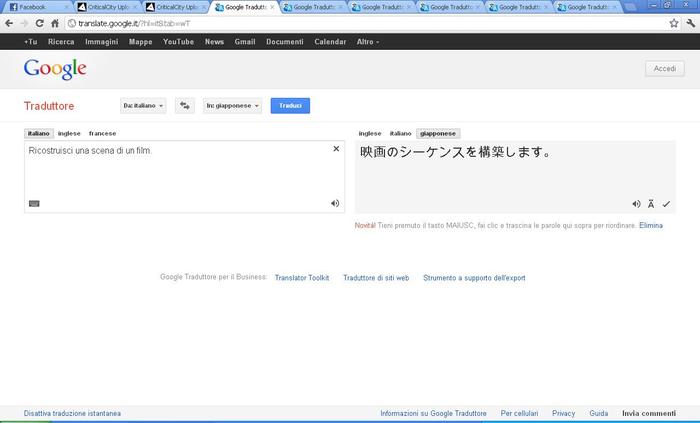Screen dimensions: 700x423
Task: Reload the page with refresh icon
Action: point(39,23)
